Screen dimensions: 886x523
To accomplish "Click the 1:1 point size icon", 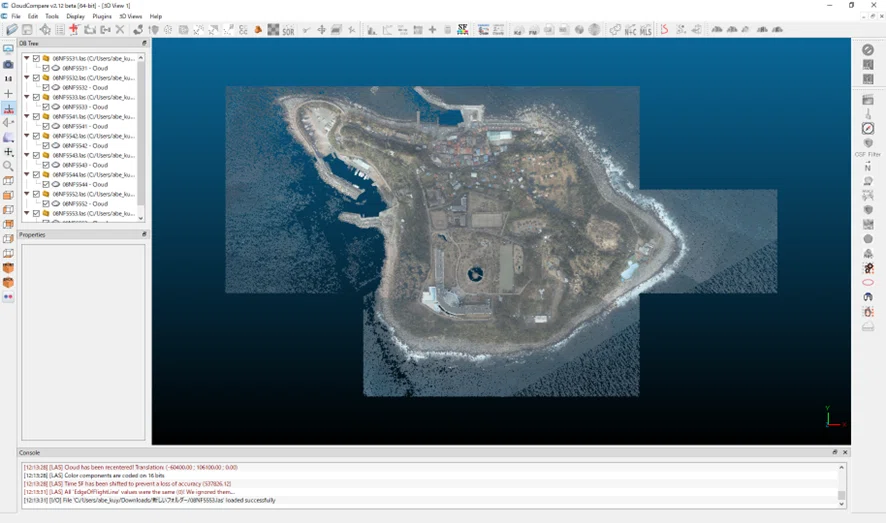I will [8, 79].
